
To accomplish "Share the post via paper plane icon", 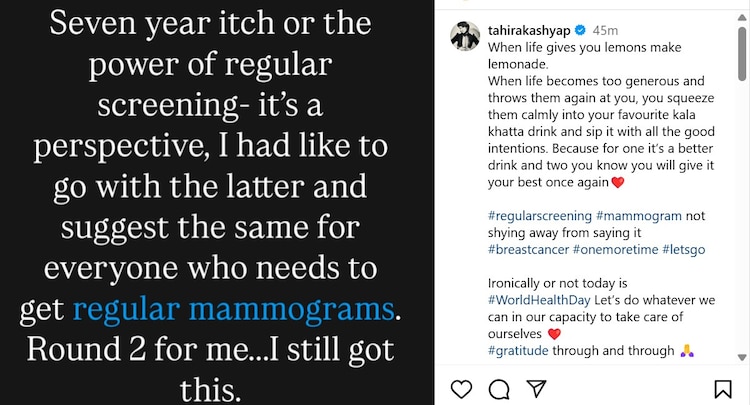I will pos(536,388).
